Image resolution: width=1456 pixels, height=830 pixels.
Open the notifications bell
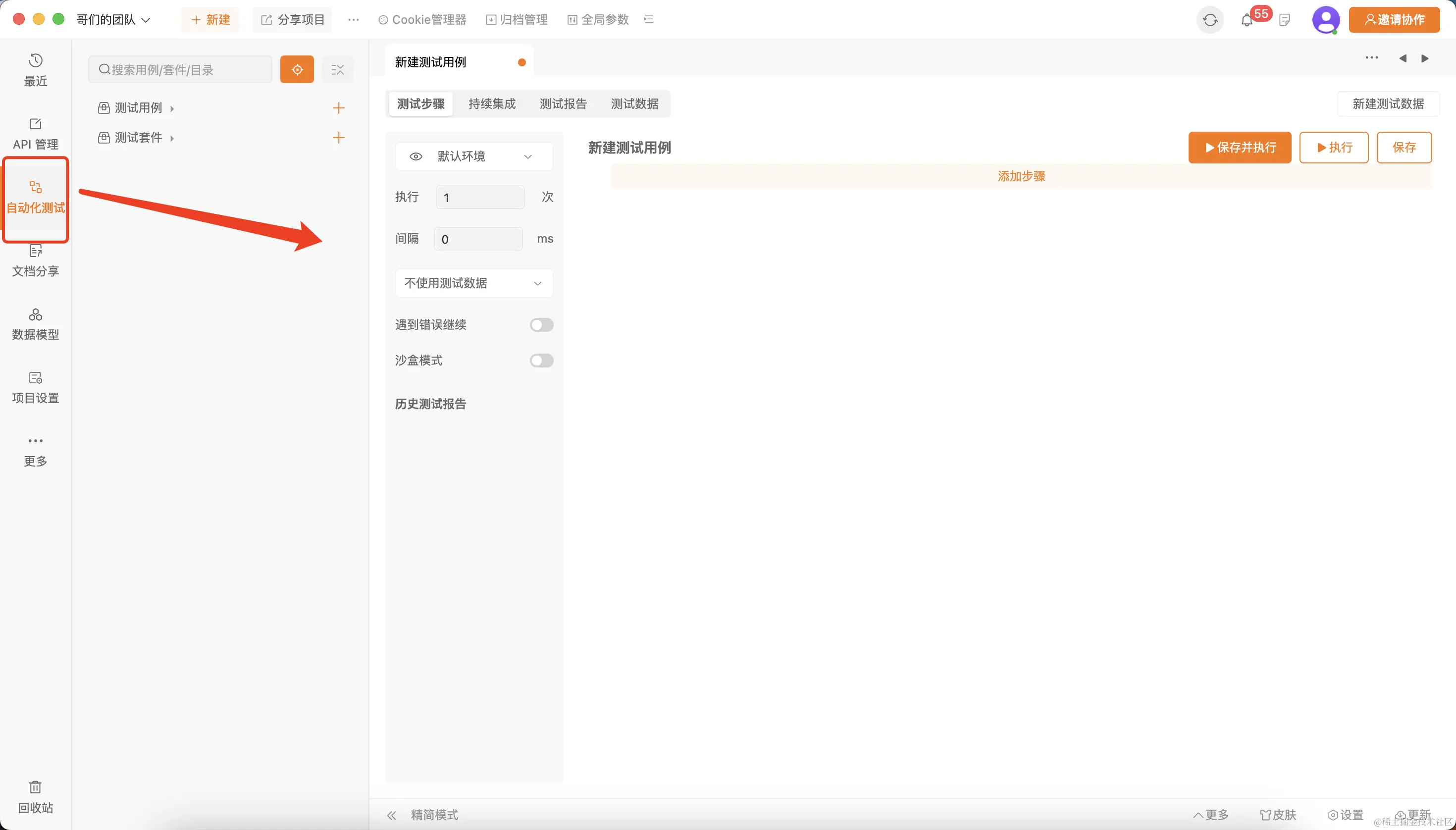click(x=1247, y=20)
